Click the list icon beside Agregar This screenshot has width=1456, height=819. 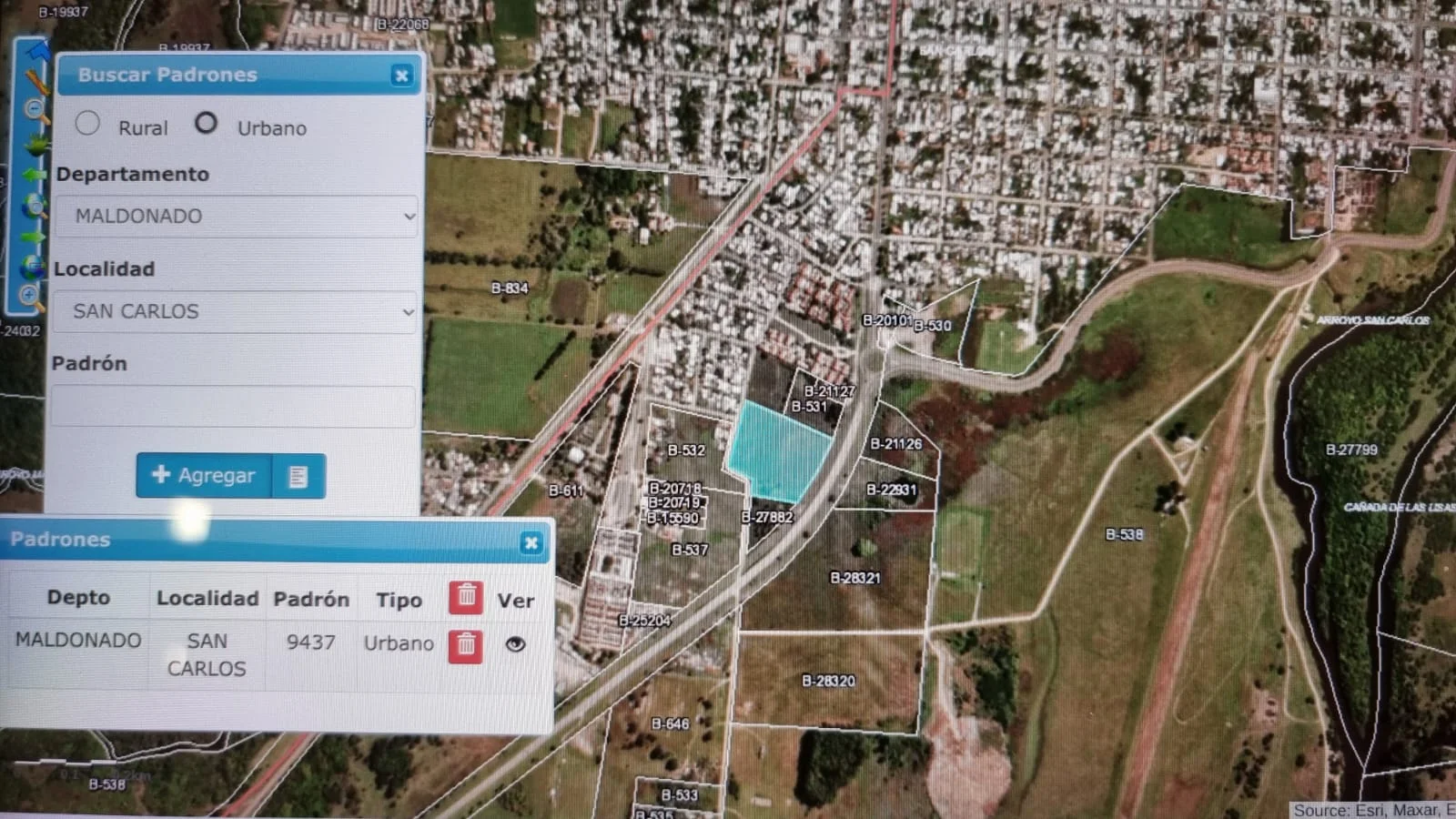tap(298, 476)
